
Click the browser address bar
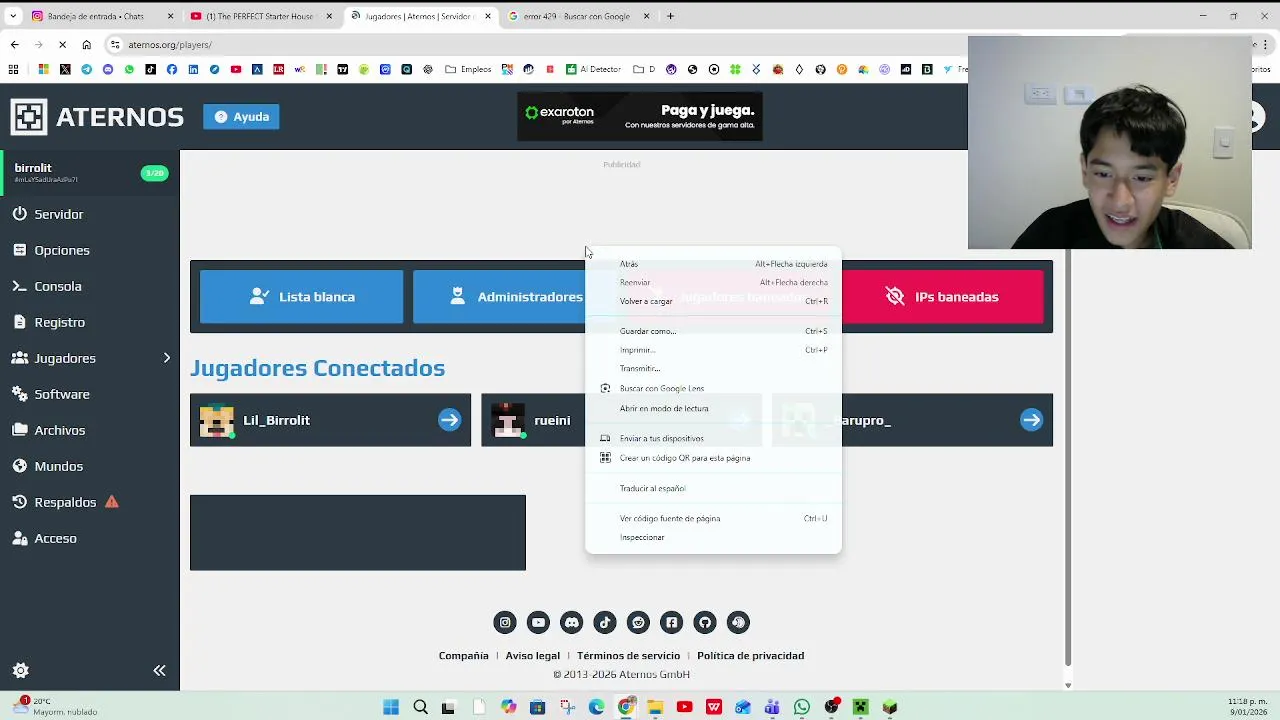point(540,45)
